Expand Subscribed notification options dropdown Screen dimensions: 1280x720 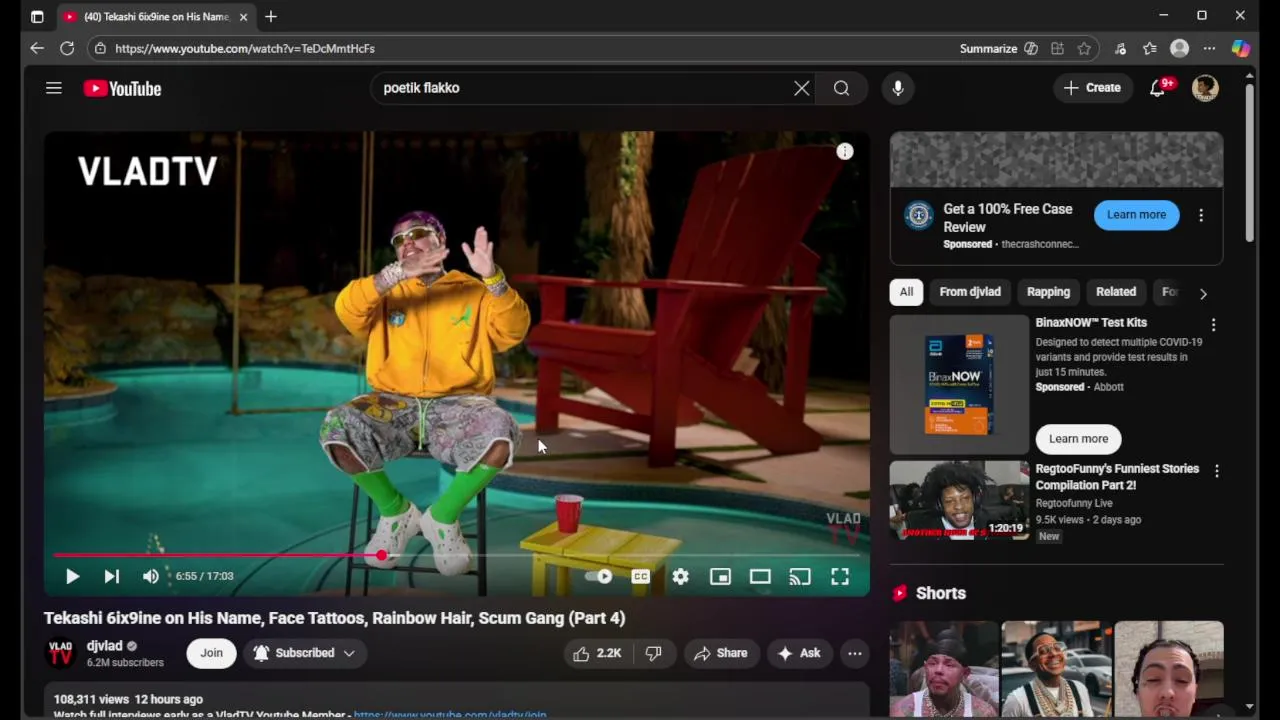tap(304, 653)
